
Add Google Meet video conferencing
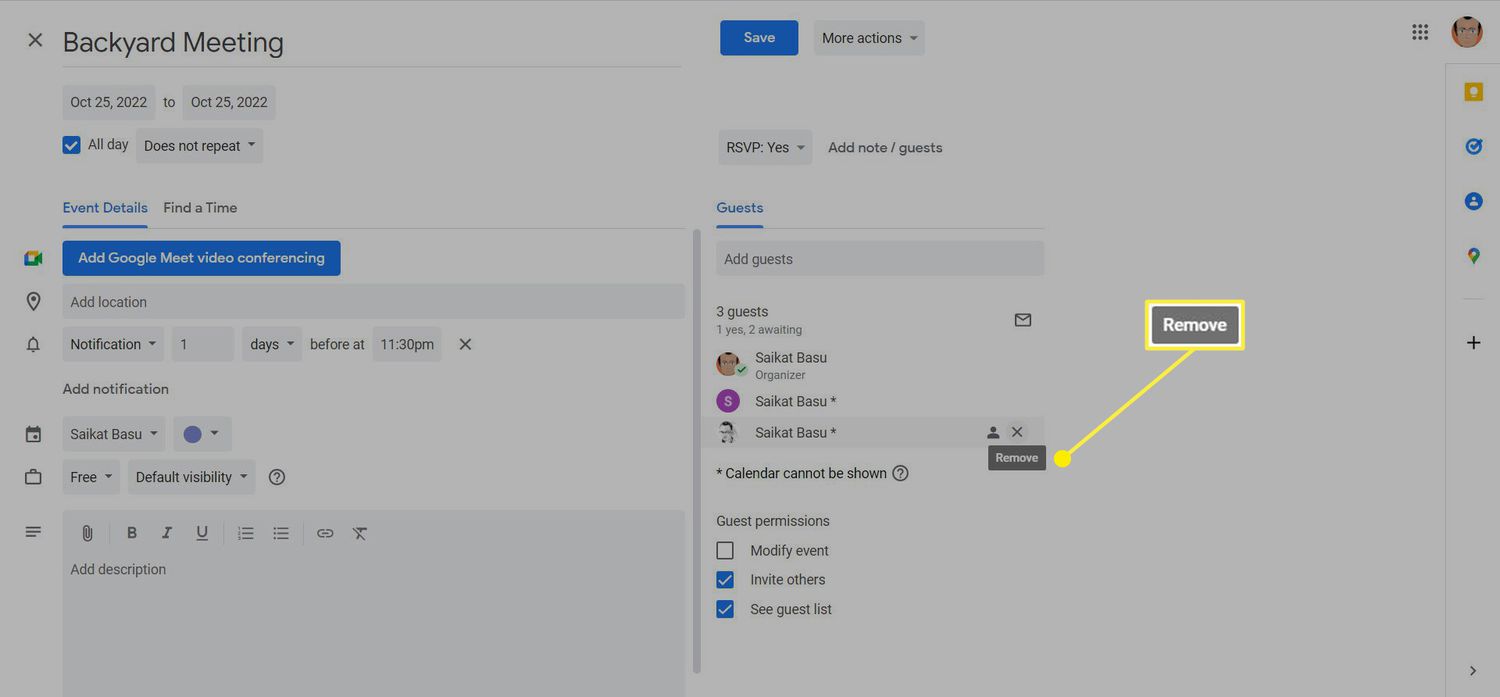[x=201, y=258]
